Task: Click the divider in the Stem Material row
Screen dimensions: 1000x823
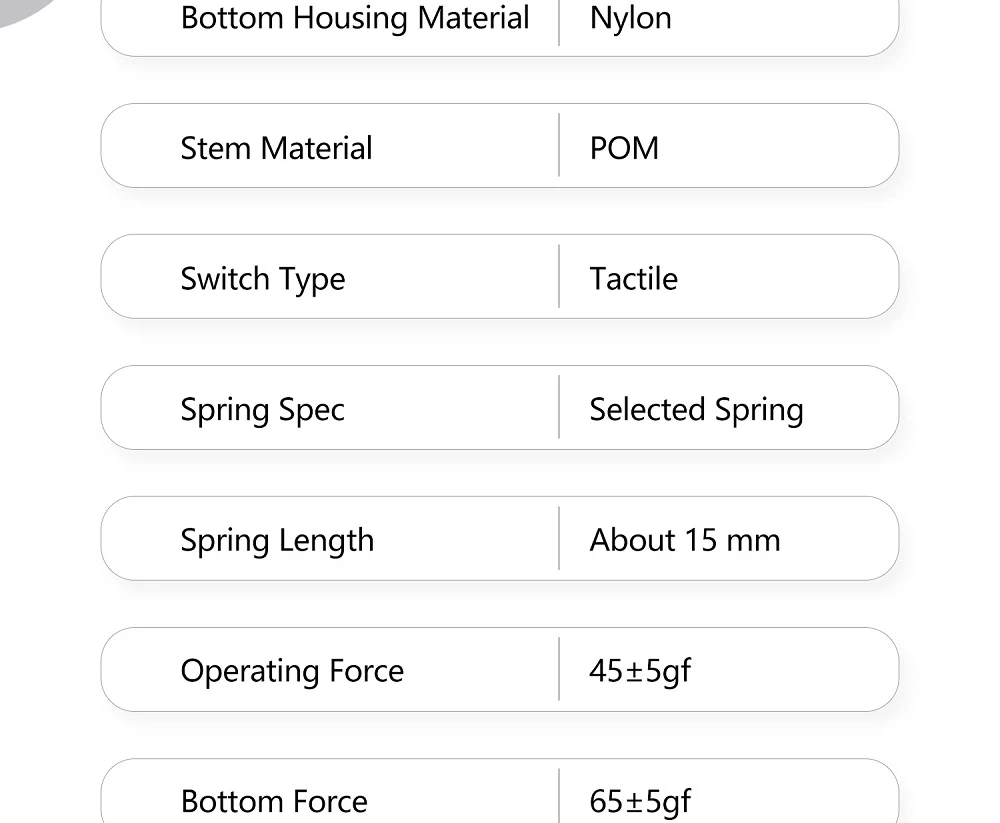Action: (x=559, y=146)
